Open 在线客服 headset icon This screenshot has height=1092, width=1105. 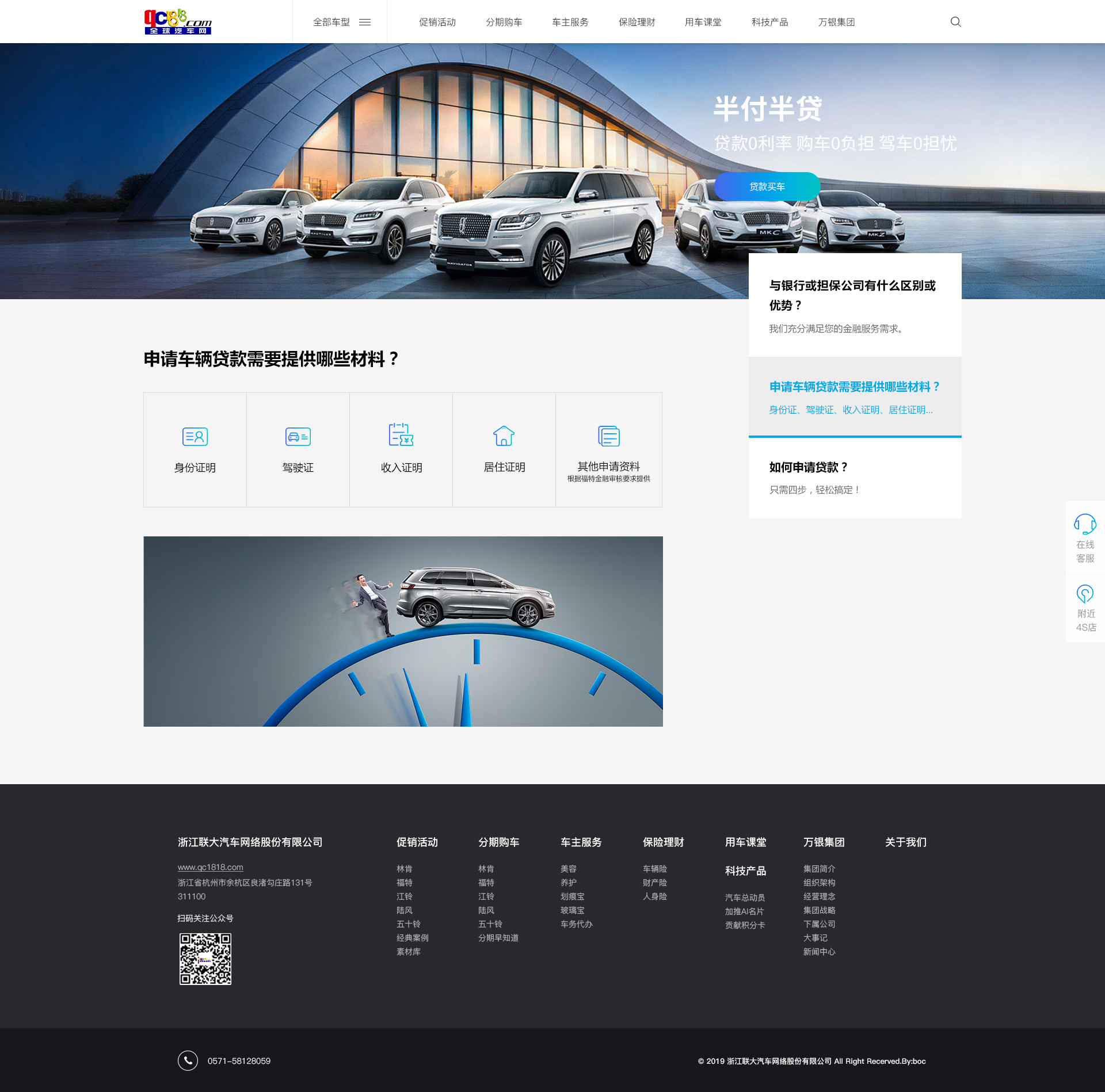point(1085,524)
